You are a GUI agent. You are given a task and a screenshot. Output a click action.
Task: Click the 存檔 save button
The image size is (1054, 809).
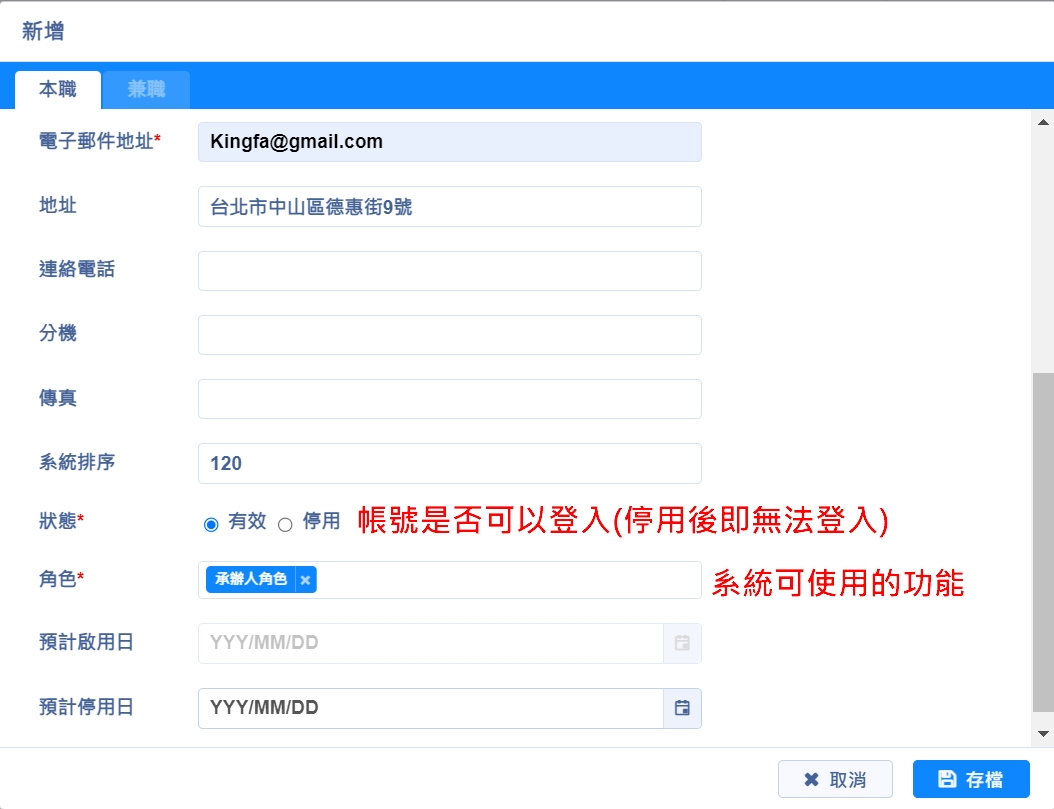pyautogui.click(x=970, y=779)
